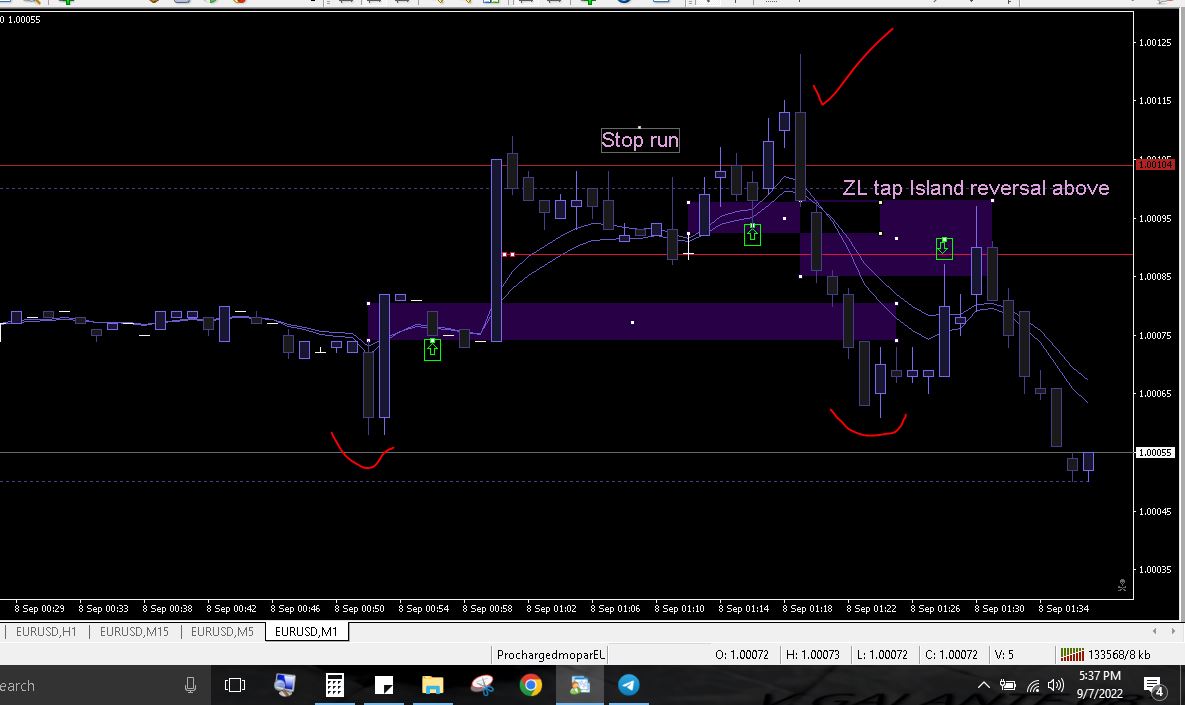Image resolution: width=1185 pixels, height=705 pixels.
Task: Click the 8 Sep 00:50 time axis label
Action: point(359,608)
